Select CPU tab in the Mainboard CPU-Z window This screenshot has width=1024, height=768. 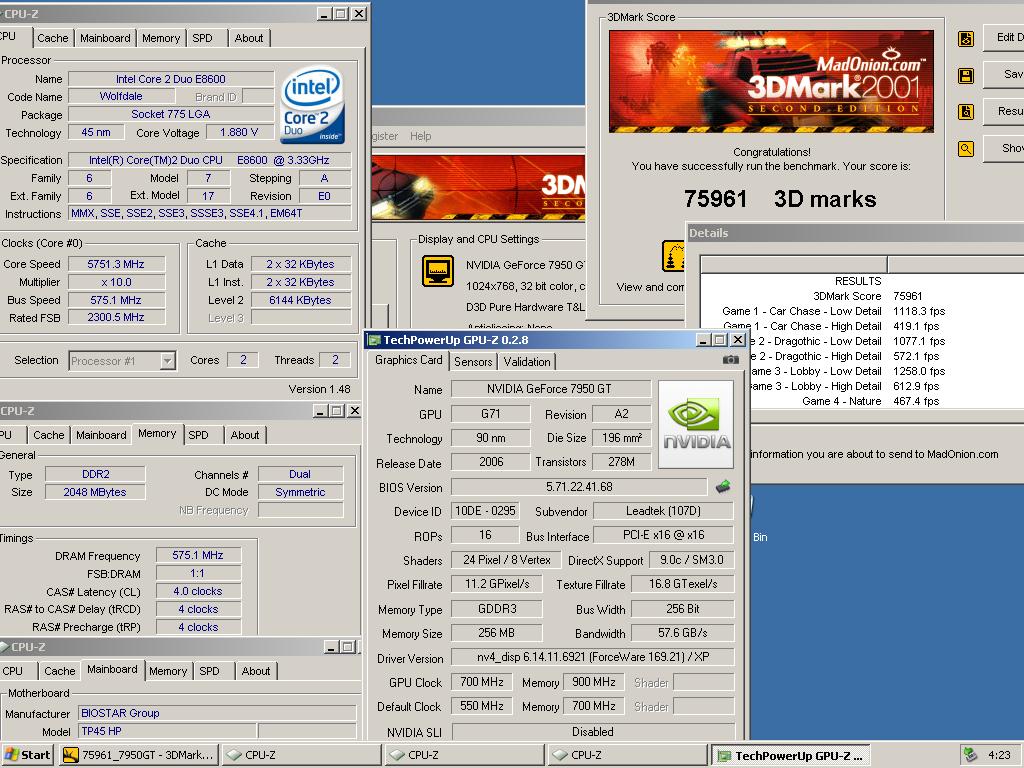pos(12,671)
